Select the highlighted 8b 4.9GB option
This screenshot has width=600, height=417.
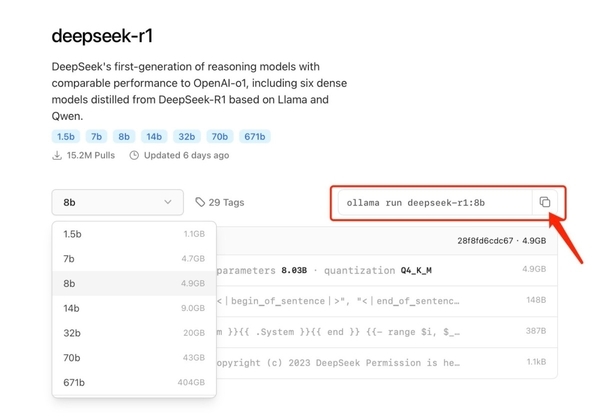coord(133,283)
